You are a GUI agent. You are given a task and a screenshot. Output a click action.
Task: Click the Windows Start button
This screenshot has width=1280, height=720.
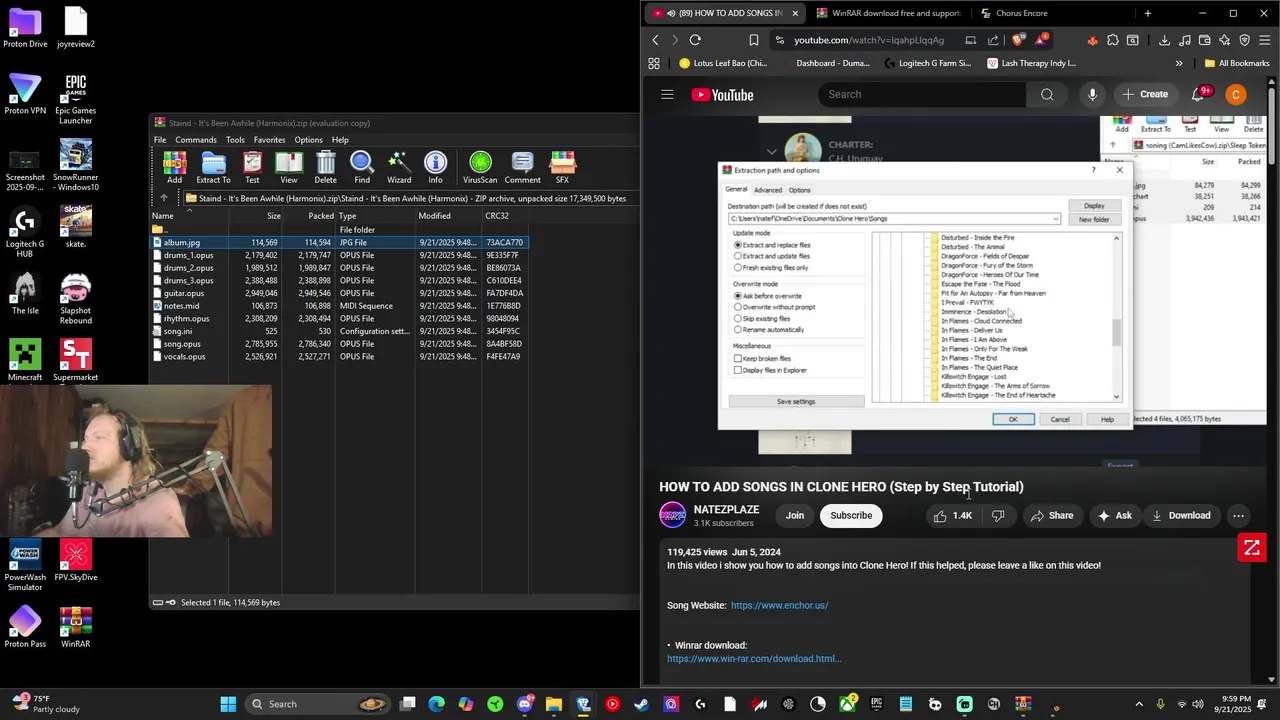pos(228,704)
